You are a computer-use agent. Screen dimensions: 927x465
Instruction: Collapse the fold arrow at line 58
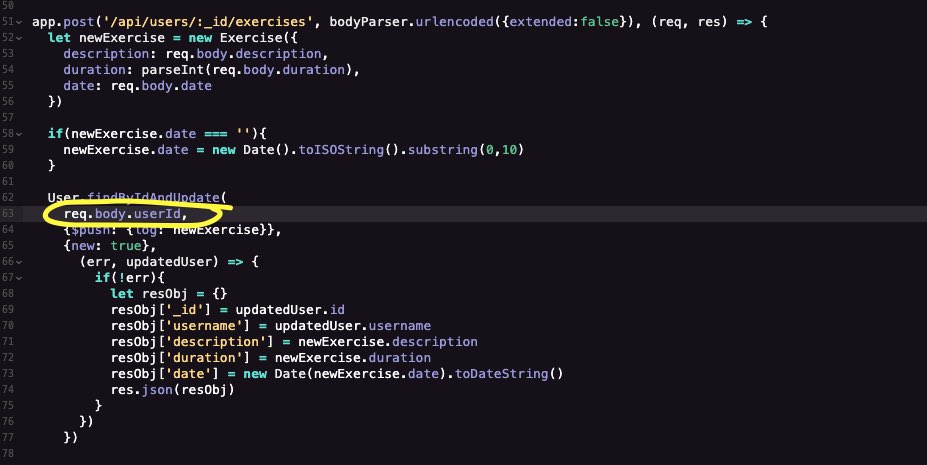[20, 134]
